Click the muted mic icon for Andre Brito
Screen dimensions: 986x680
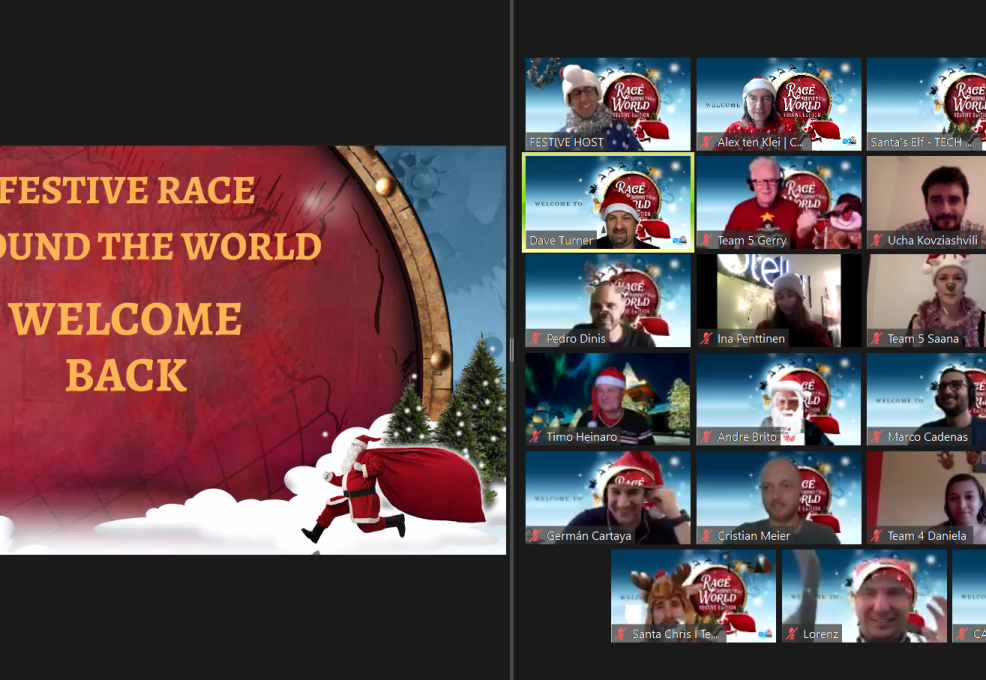coord(707,437)
